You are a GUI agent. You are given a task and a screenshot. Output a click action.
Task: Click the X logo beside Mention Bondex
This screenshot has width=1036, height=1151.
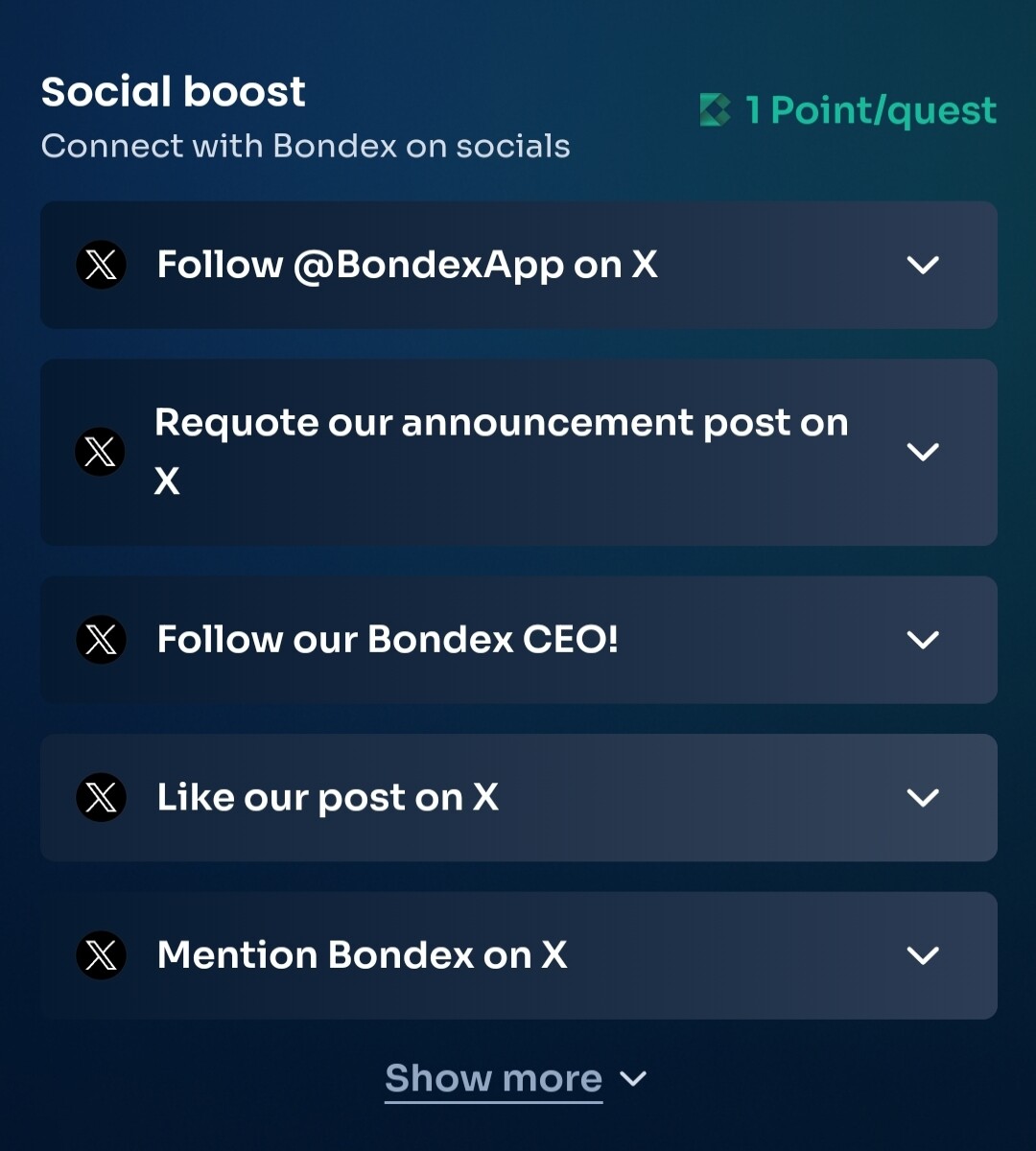101,955
